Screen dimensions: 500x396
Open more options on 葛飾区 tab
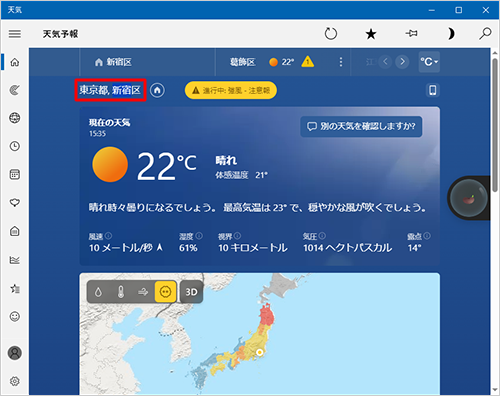341,62
